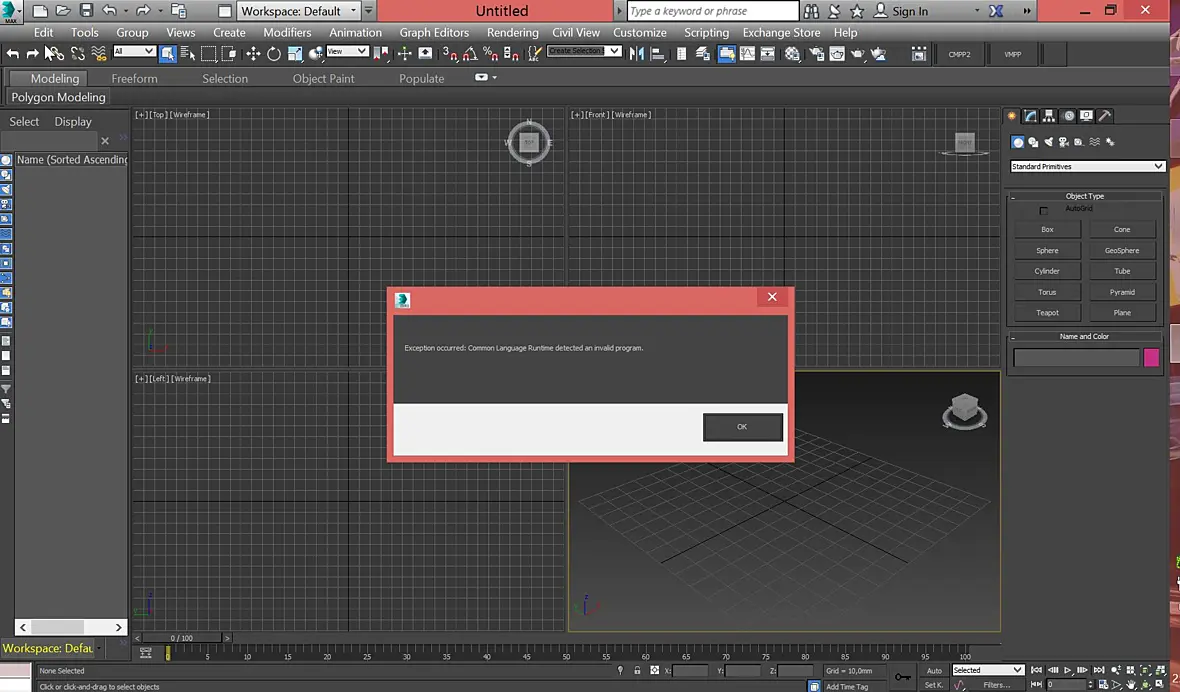This screenshot has height=692, width=1180.
Task: Click the GeoSphere object type button
Action: [1121, 250]
